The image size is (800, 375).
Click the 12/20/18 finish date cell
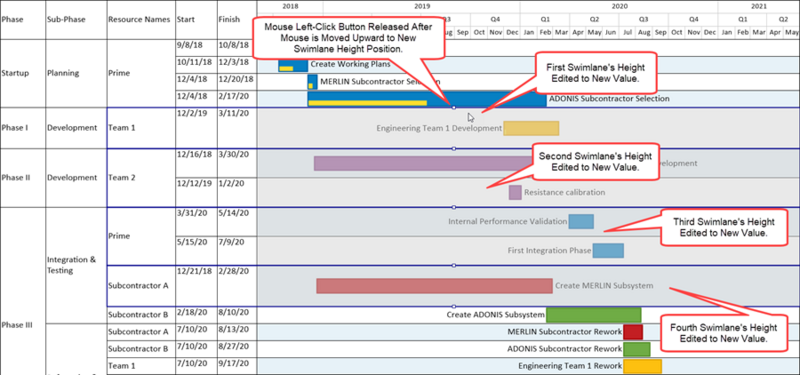coord(237,82)
